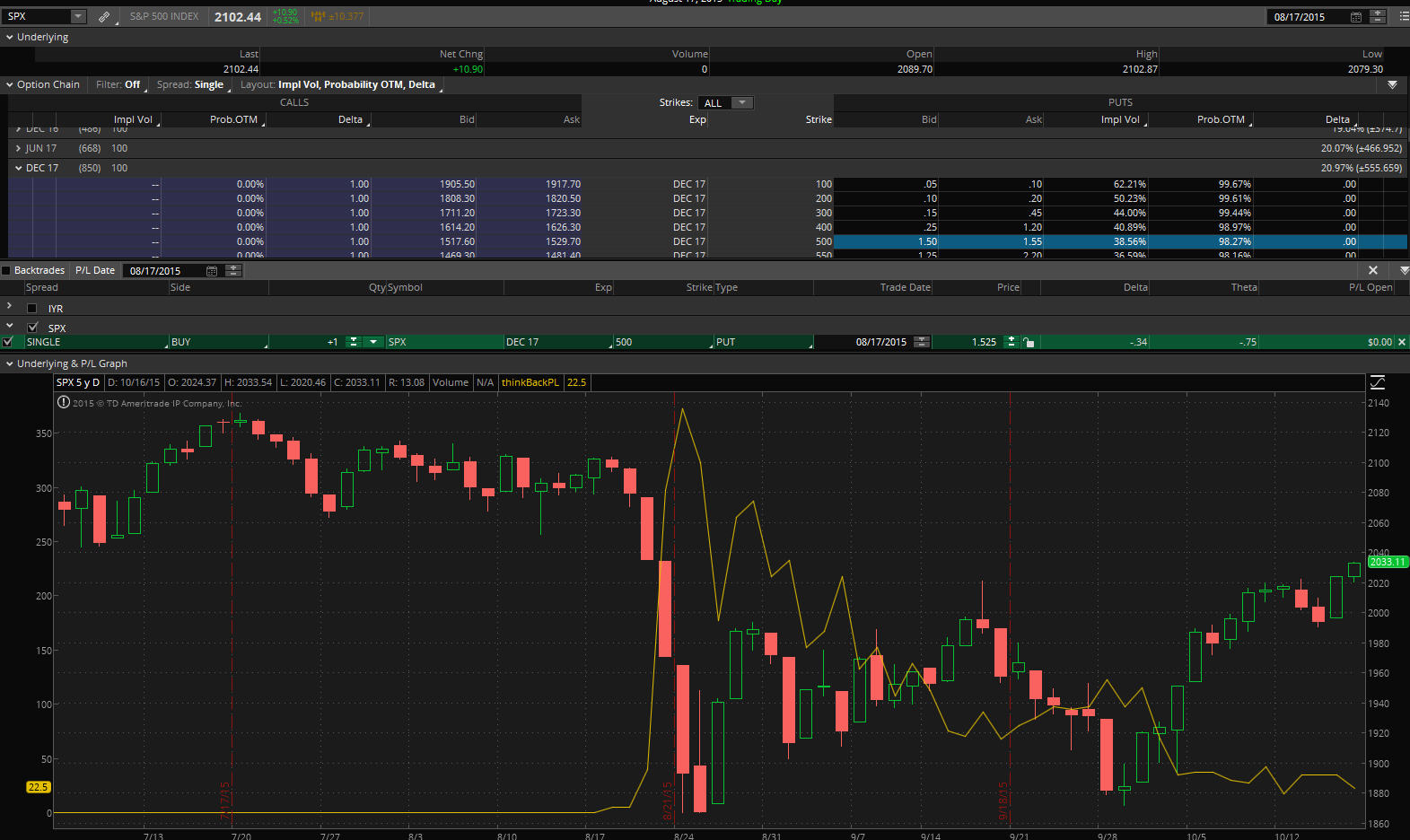Click the puts Impl Vol column header

tap(1120, 119)
